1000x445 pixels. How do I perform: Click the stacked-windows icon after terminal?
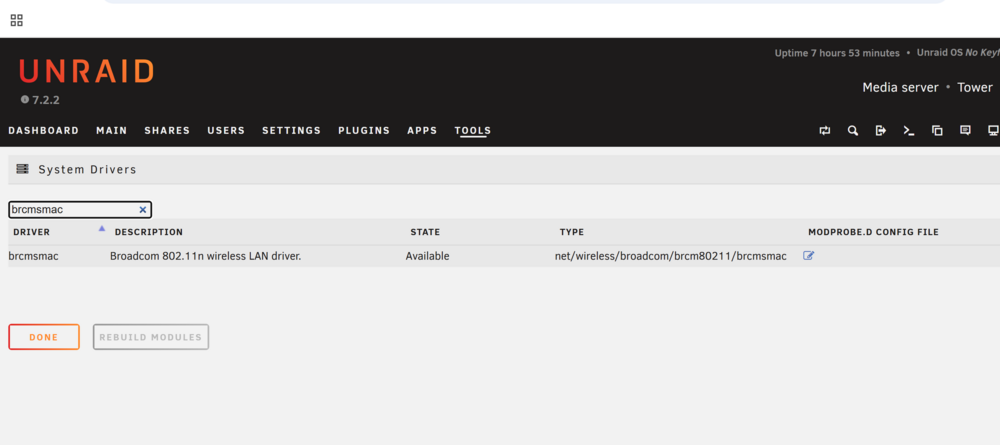[x=937, y=131]
